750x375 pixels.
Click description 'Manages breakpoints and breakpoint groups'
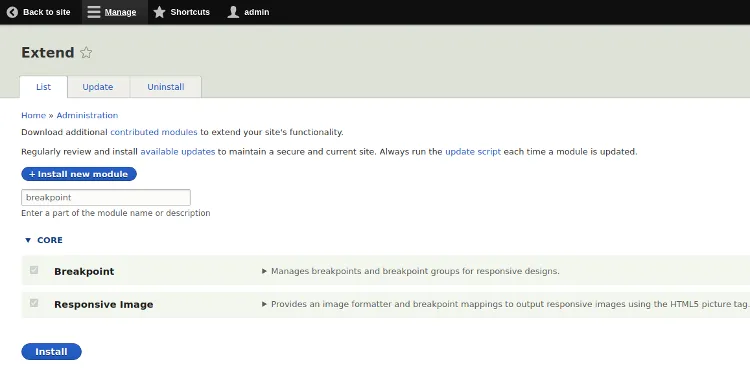coord(415,271)
